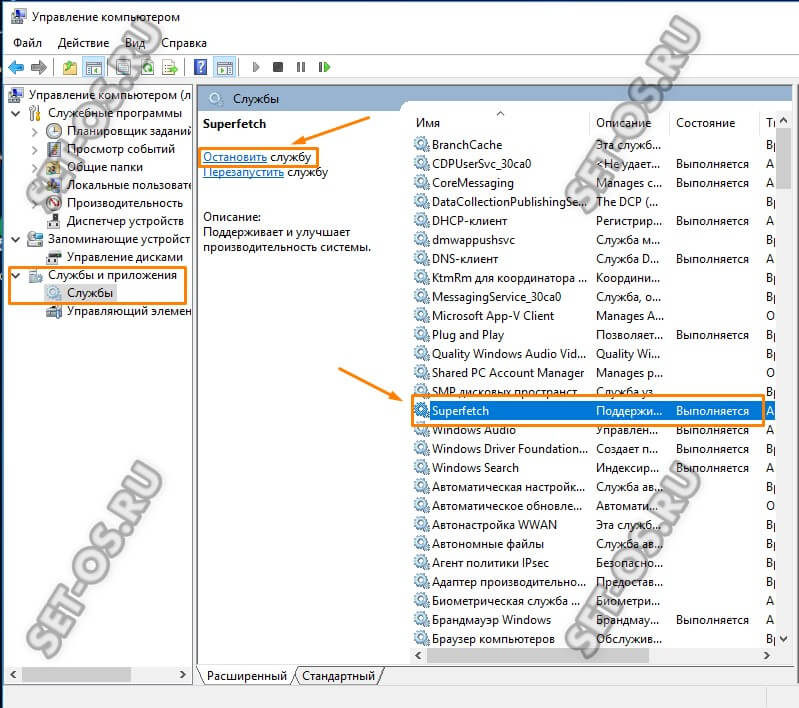Click the Export List toolbar icon
The width and height of the screenshot is (799, 708).
click(x=170, y=67)
